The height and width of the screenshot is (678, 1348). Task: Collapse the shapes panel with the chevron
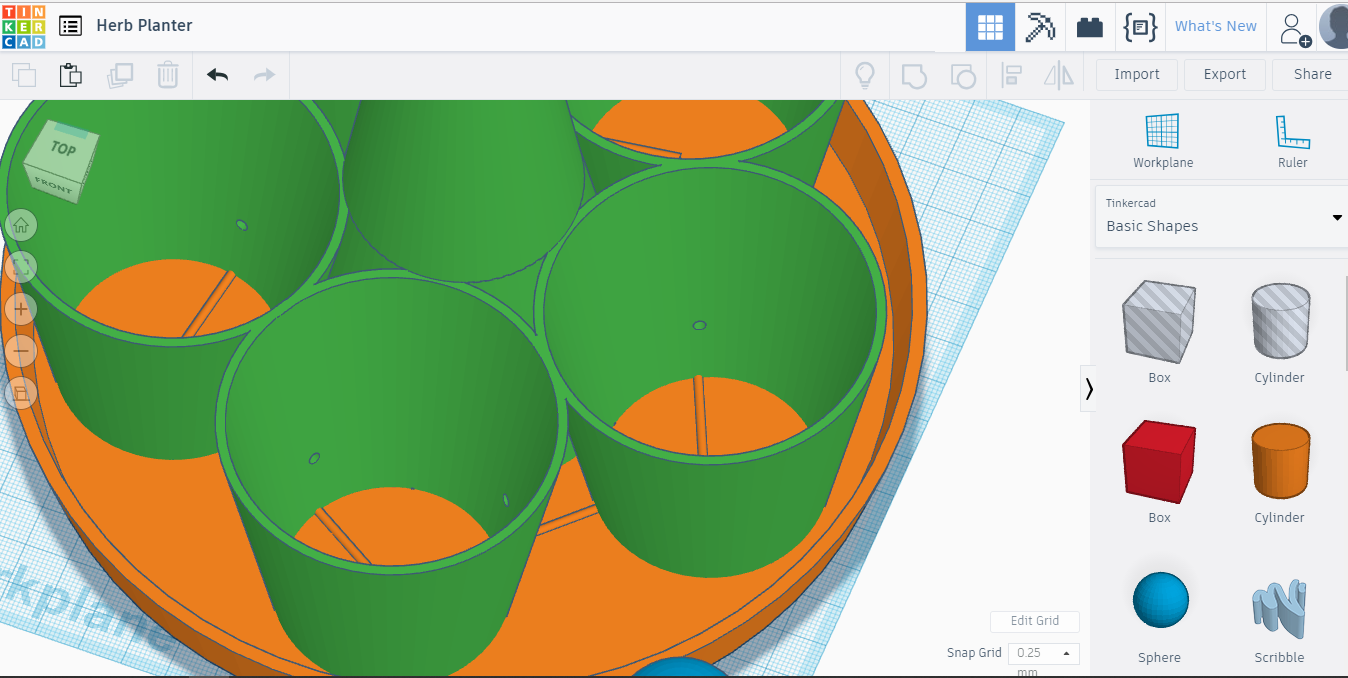click(1089, 388)
